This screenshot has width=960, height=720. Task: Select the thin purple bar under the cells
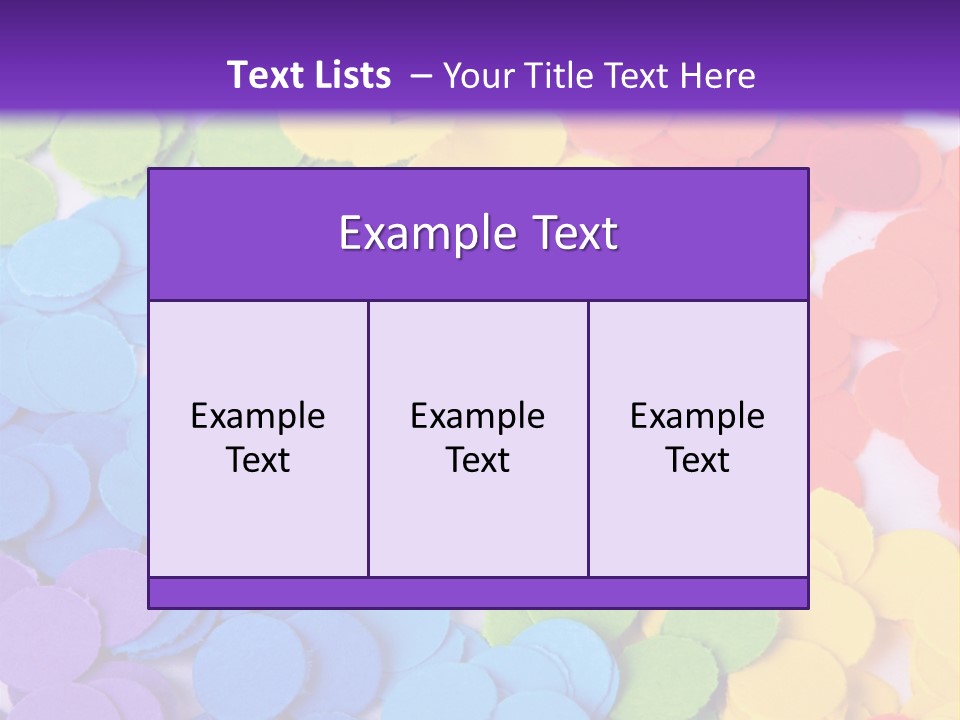coord(478,593)
